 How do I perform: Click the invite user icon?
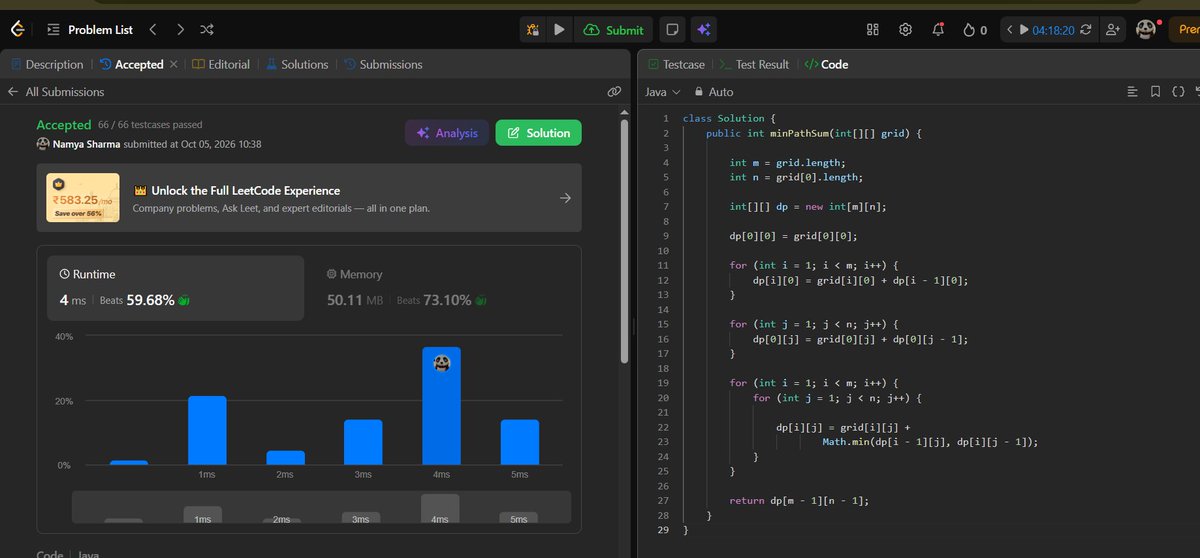pyautogui.click(x=1112, y=30)
